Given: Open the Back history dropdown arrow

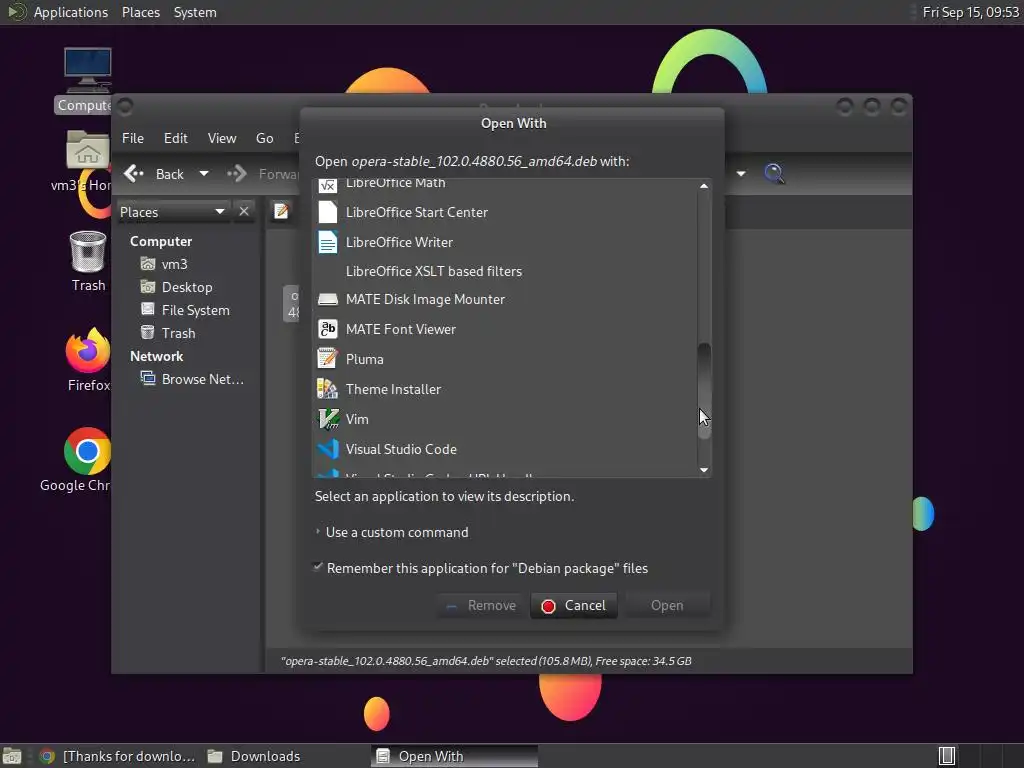Looking at the screenshot, I should coord(204,174).
